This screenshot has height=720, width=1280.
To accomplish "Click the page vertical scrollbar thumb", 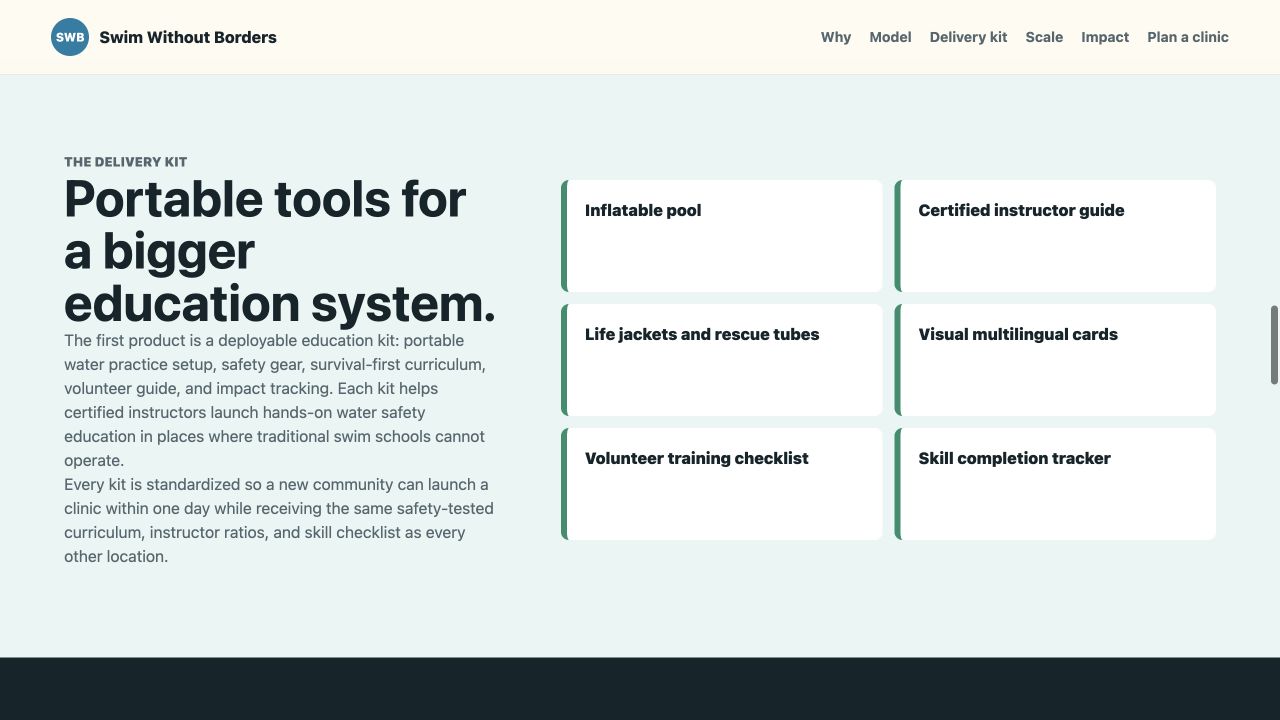I will [x=1274, y=345].
